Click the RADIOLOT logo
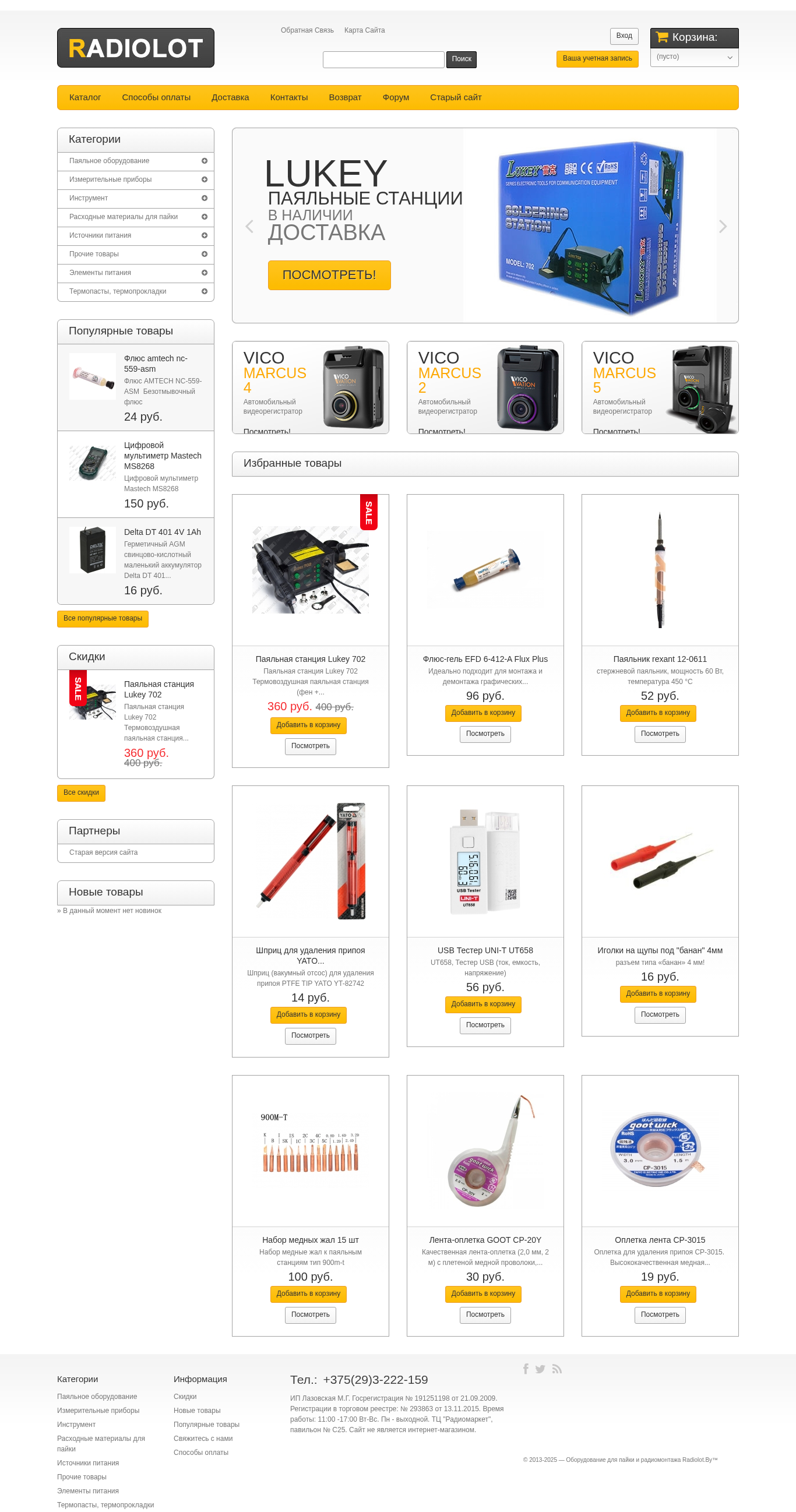The width and height of the screenshot is (796, 1512). pyautogui.click(x=136, y=48)
